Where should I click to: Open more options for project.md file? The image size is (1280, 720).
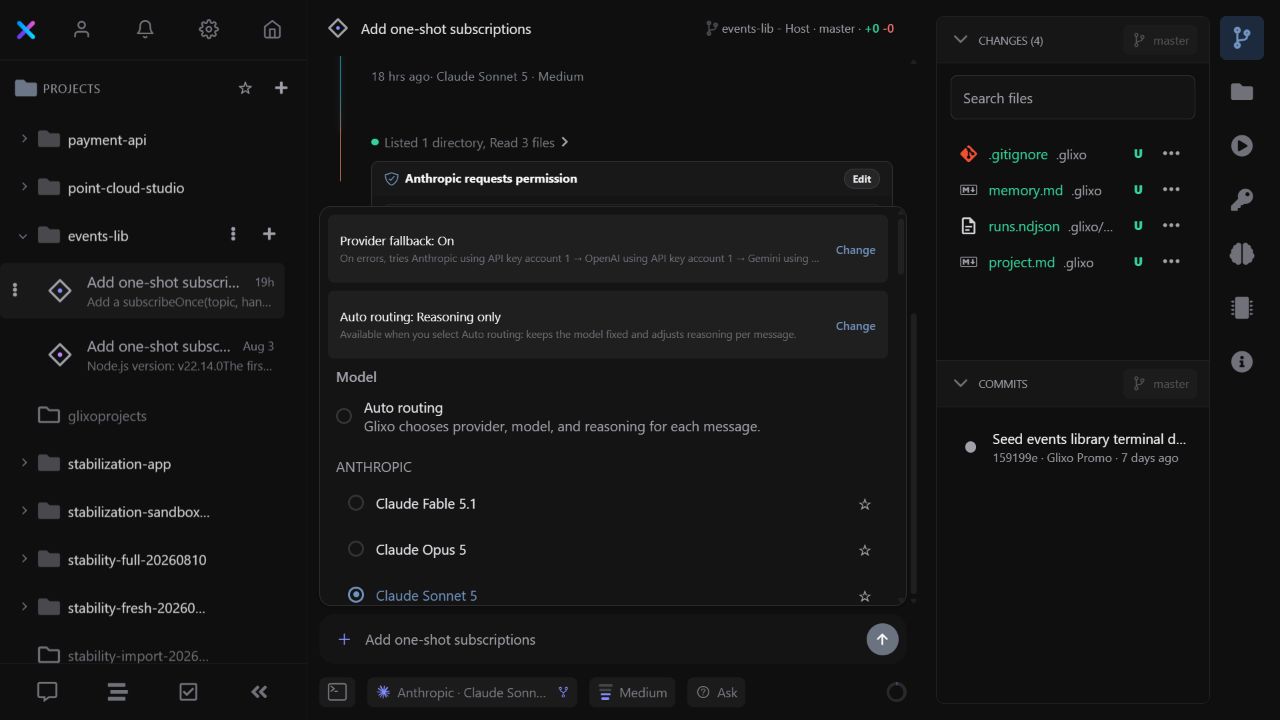[1171, 262]
